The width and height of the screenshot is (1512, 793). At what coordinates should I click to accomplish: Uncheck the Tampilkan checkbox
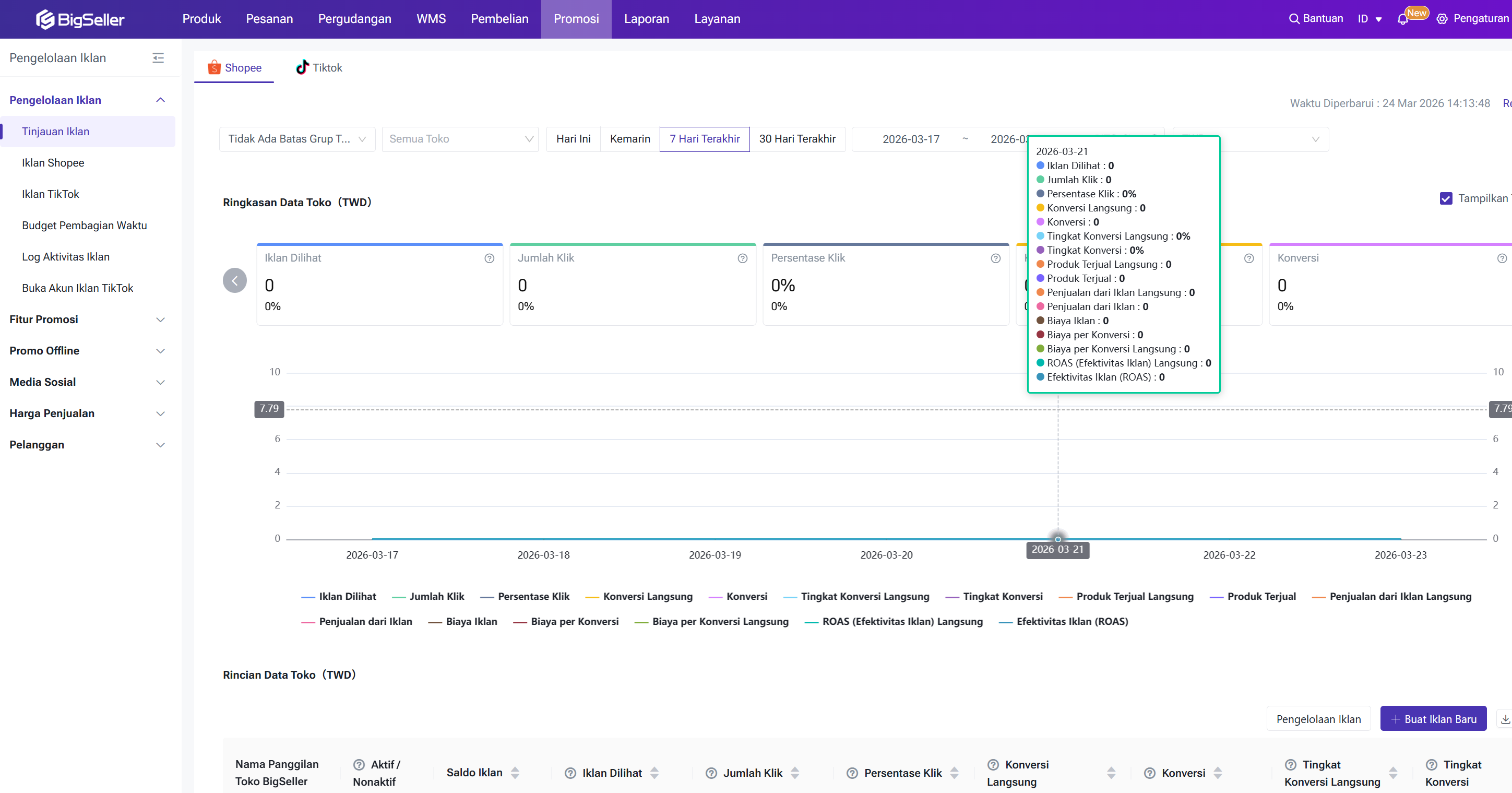click(x=1446, y=198)
